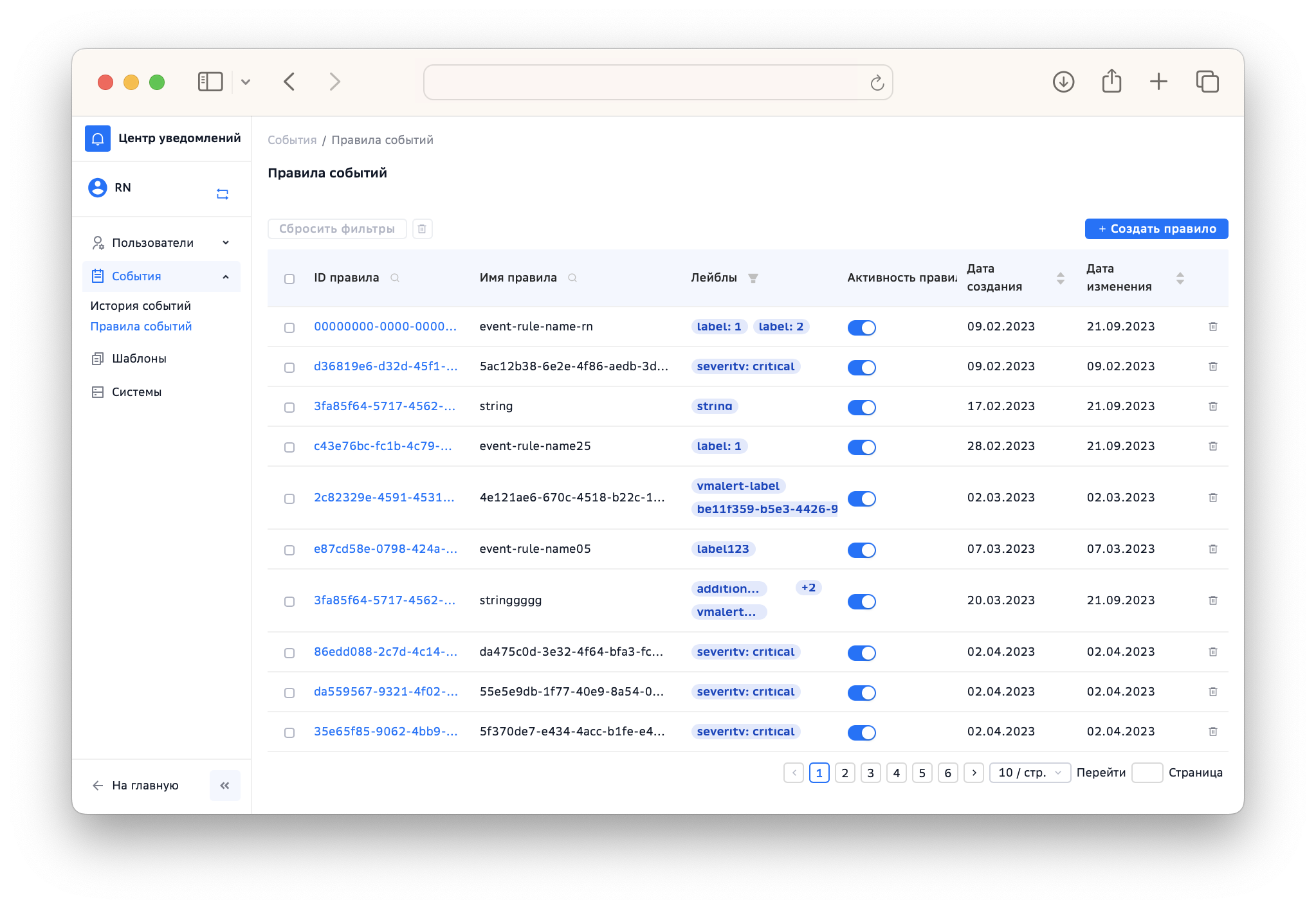Toggle activity switch for stringgggg rule
The width and height of the screenshot is (1316, 909).
(862, 601)
